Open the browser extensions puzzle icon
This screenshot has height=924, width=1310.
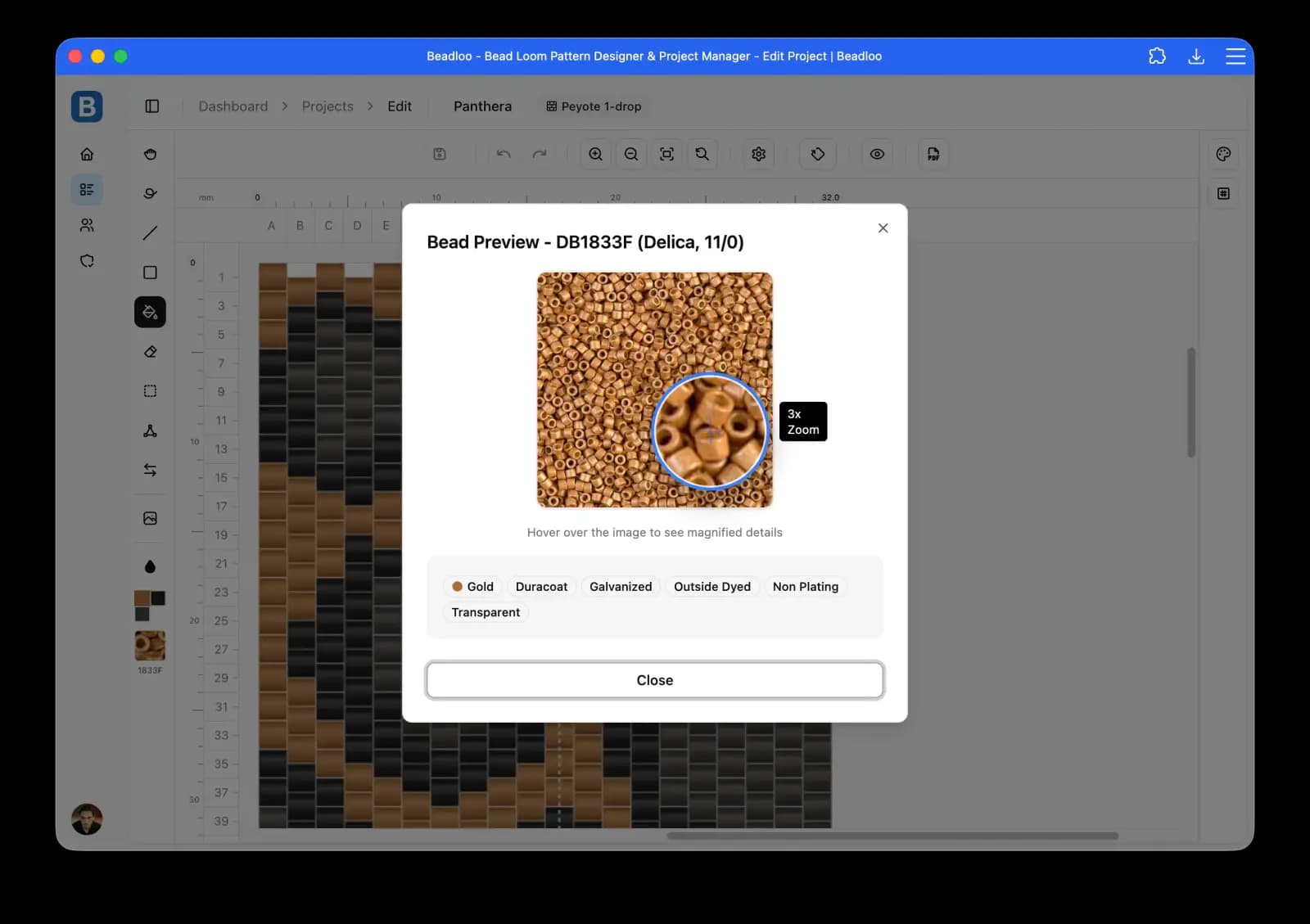click(x=1157, y=56)
